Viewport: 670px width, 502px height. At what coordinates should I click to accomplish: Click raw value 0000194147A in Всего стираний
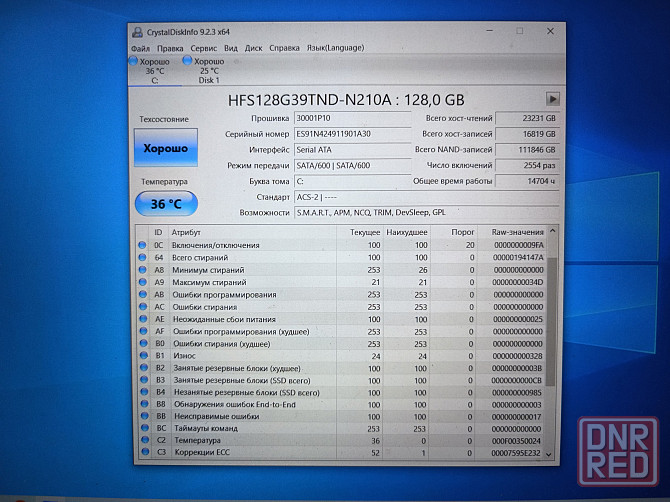[518, 258]
